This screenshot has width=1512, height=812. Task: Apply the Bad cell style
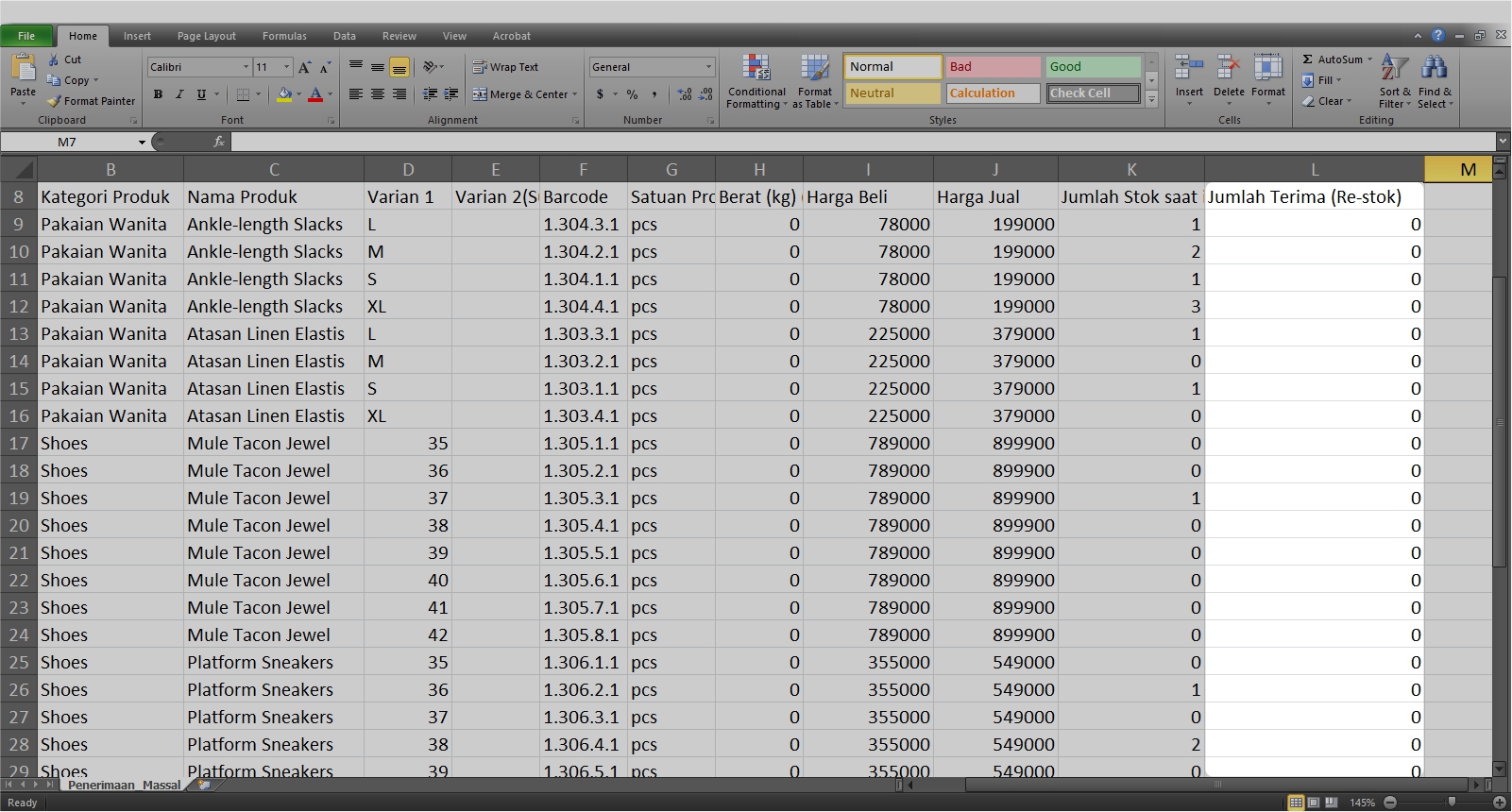[x=992, y=67]
